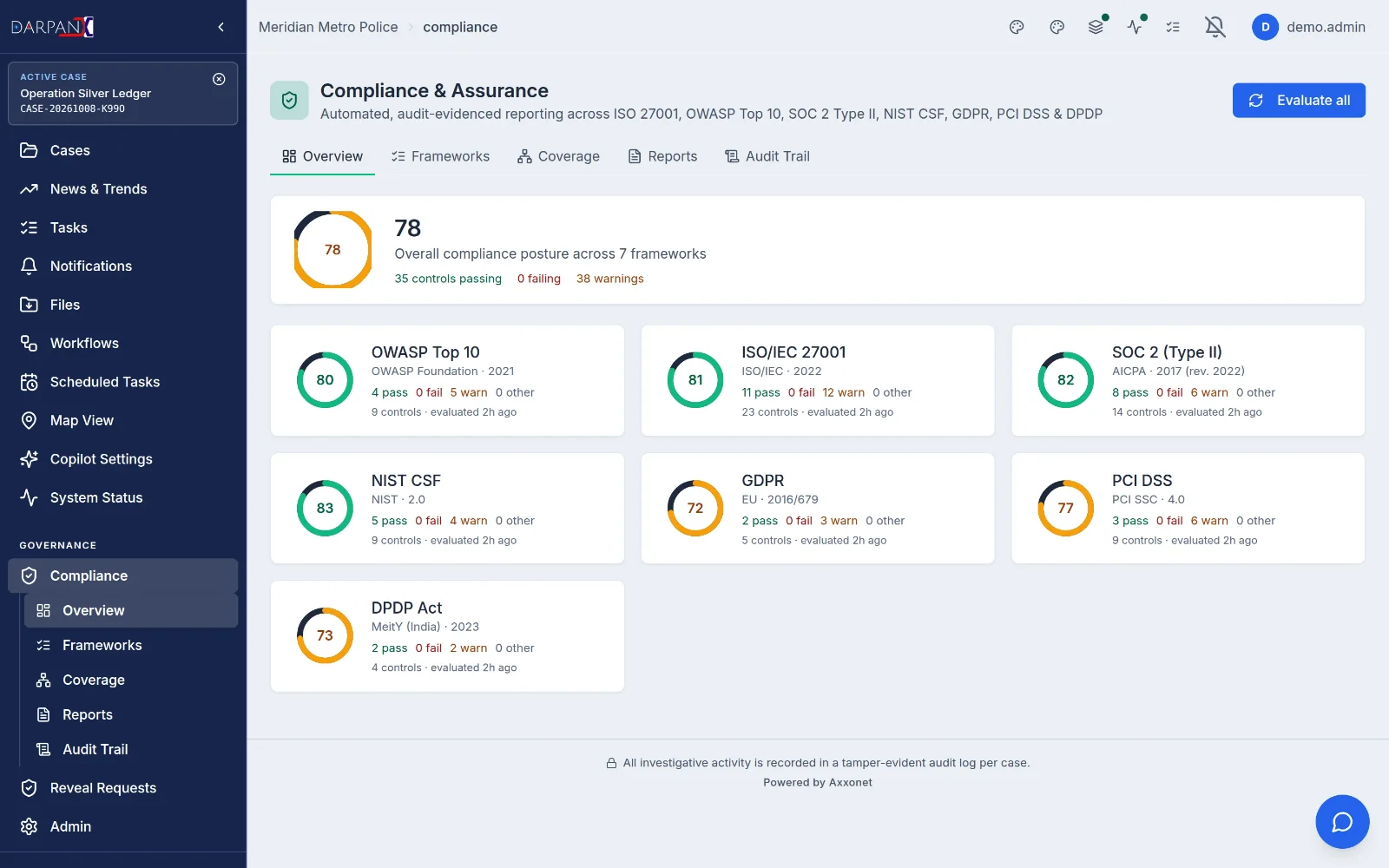This screenshot has height=868, width=1389.
Task: Open Notifications in the sidebar
Action: (x=123, y=266)
